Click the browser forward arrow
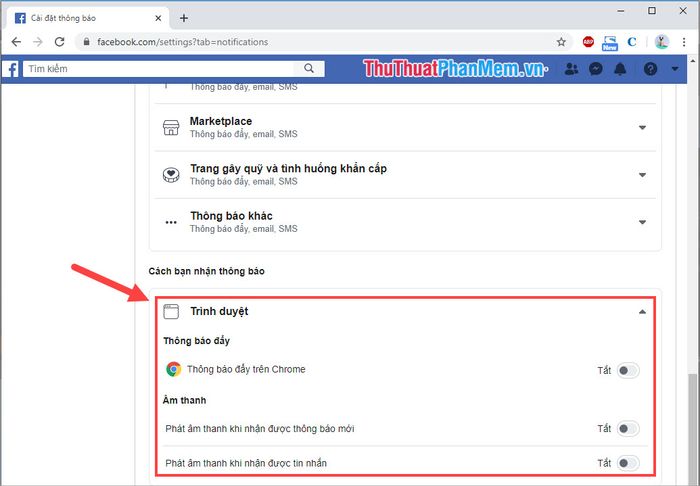The image size is (700, 486). click(x=38, y=42)
